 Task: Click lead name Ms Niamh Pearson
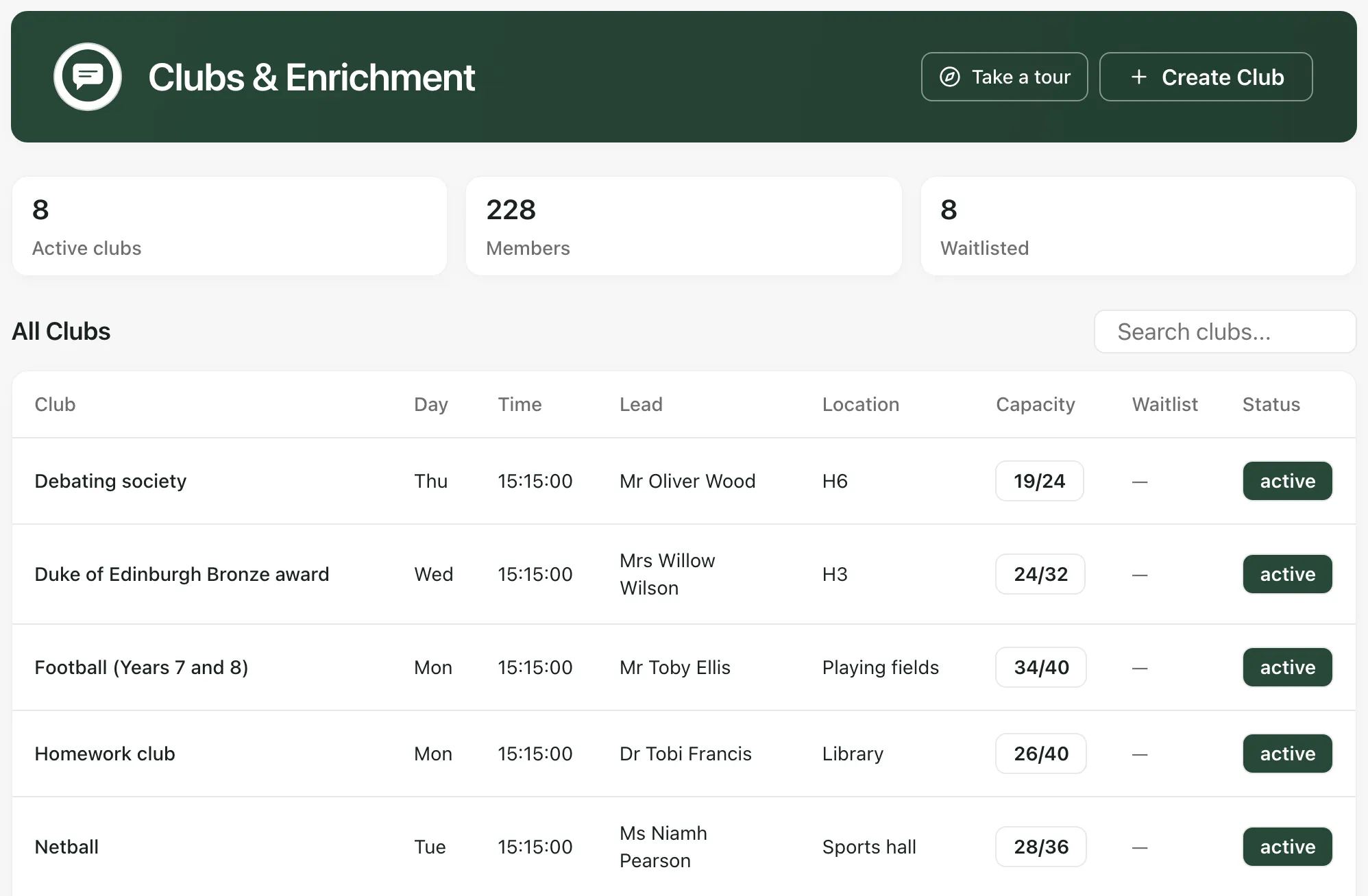[663, 847]
